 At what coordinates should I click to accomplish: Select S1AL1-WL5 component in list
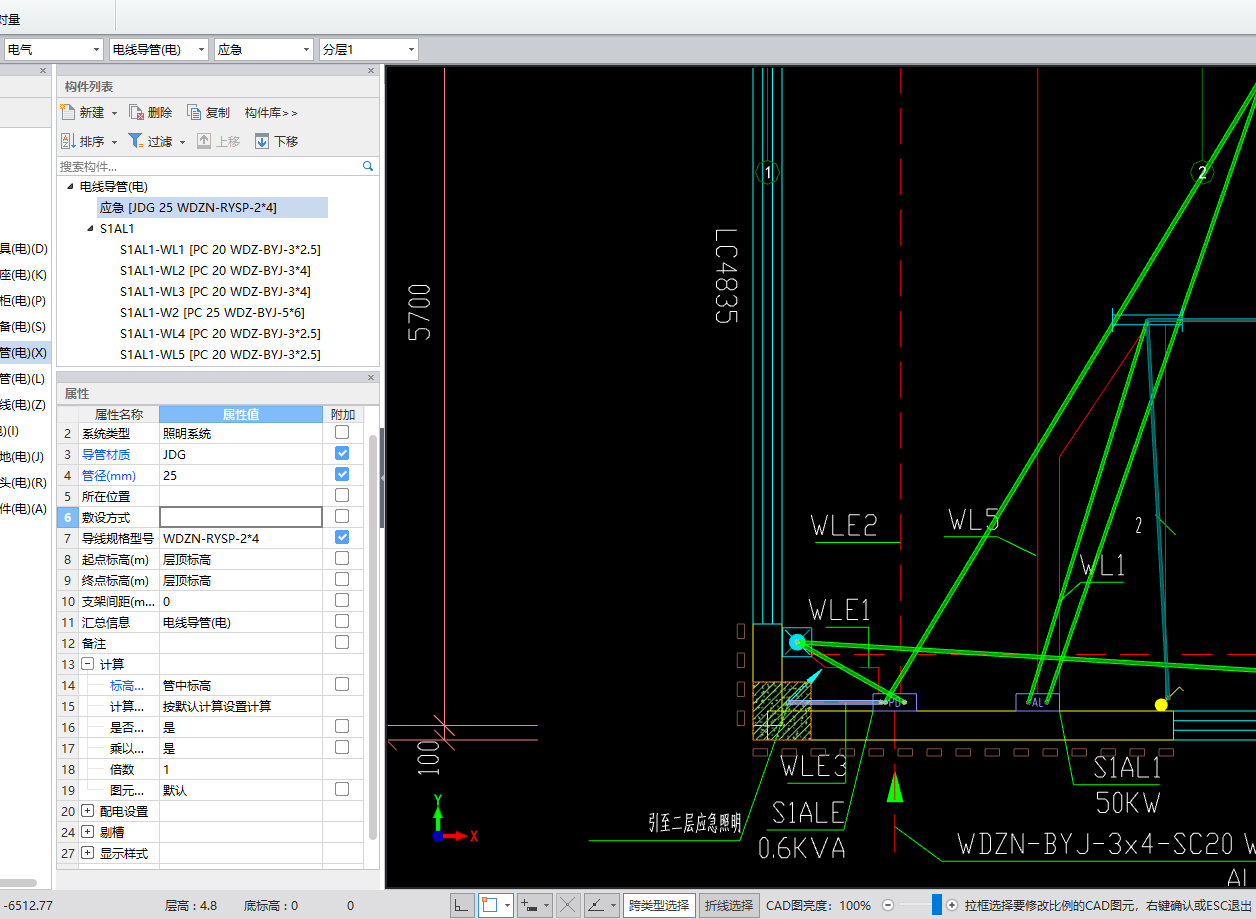[220, 354]
